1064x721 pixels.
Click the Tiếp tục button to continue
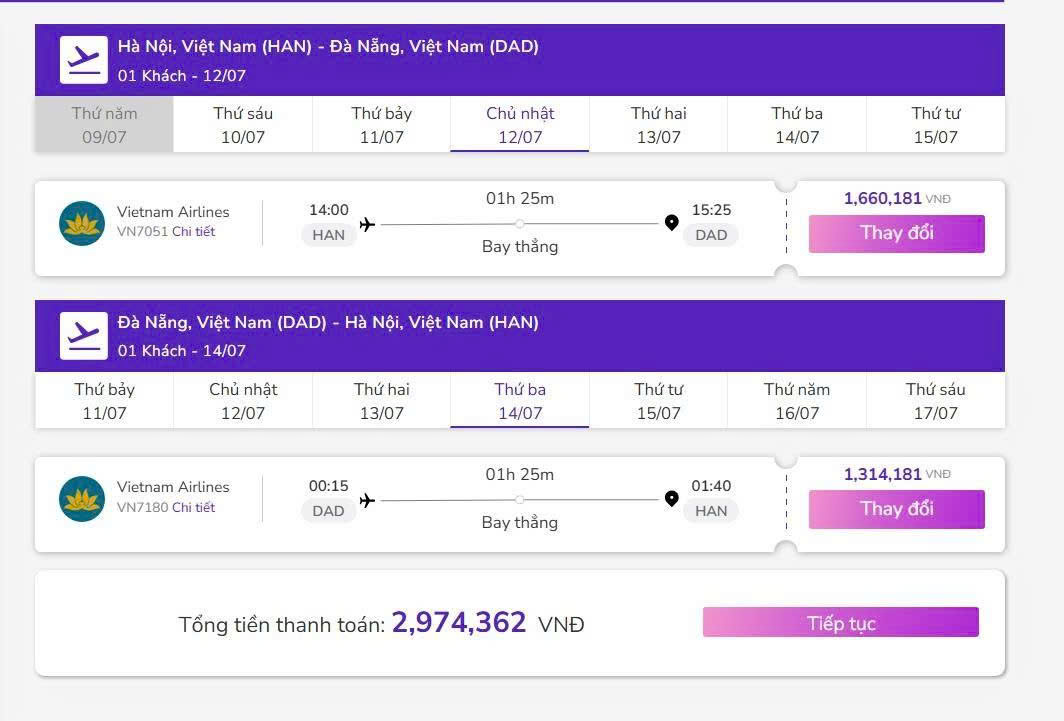pyautogui.click(x=841, y=622)
